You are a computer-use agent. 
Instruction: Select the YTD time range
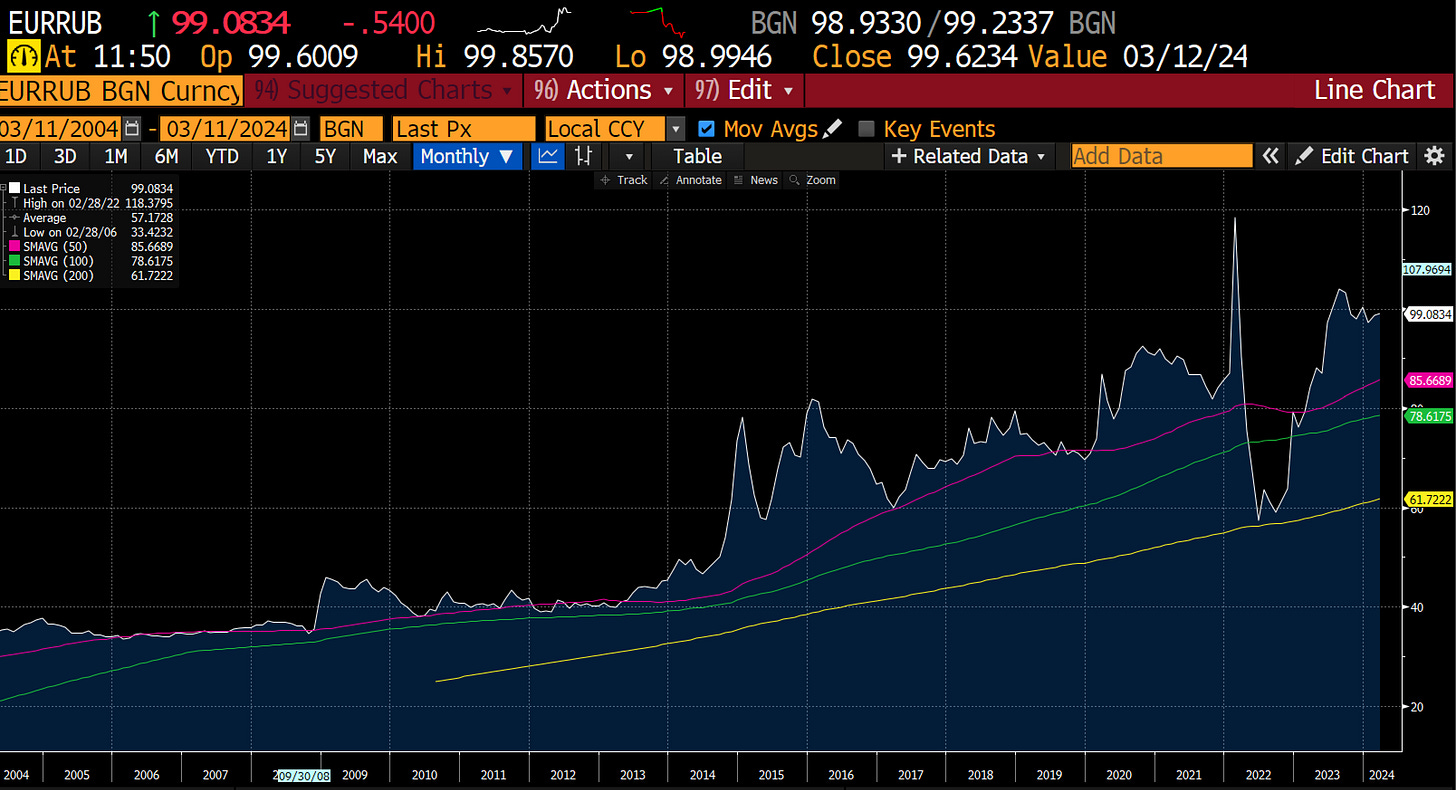point(222,156)
